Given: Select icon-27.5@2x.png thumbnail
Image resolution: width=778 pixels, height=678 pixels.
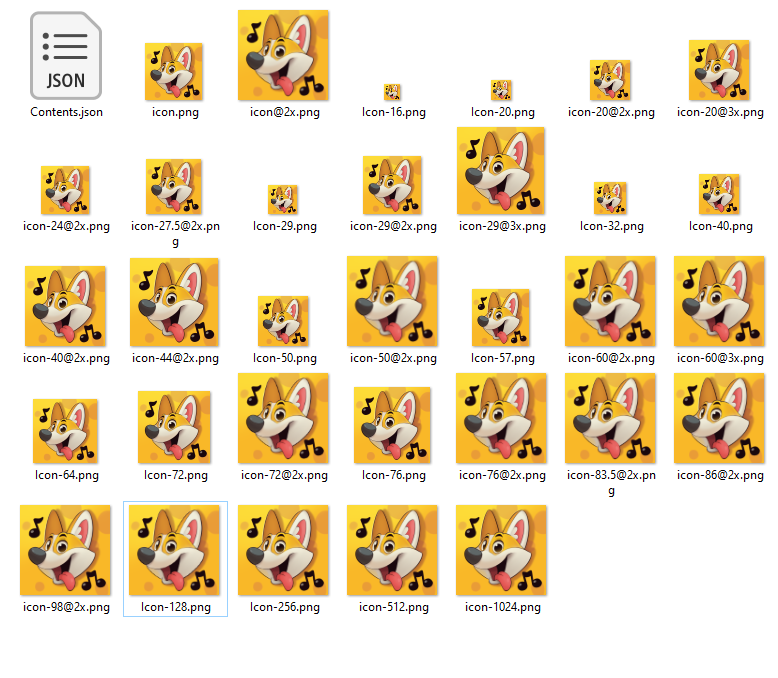Looking at the screenshot, I should (x=174, y=187).
